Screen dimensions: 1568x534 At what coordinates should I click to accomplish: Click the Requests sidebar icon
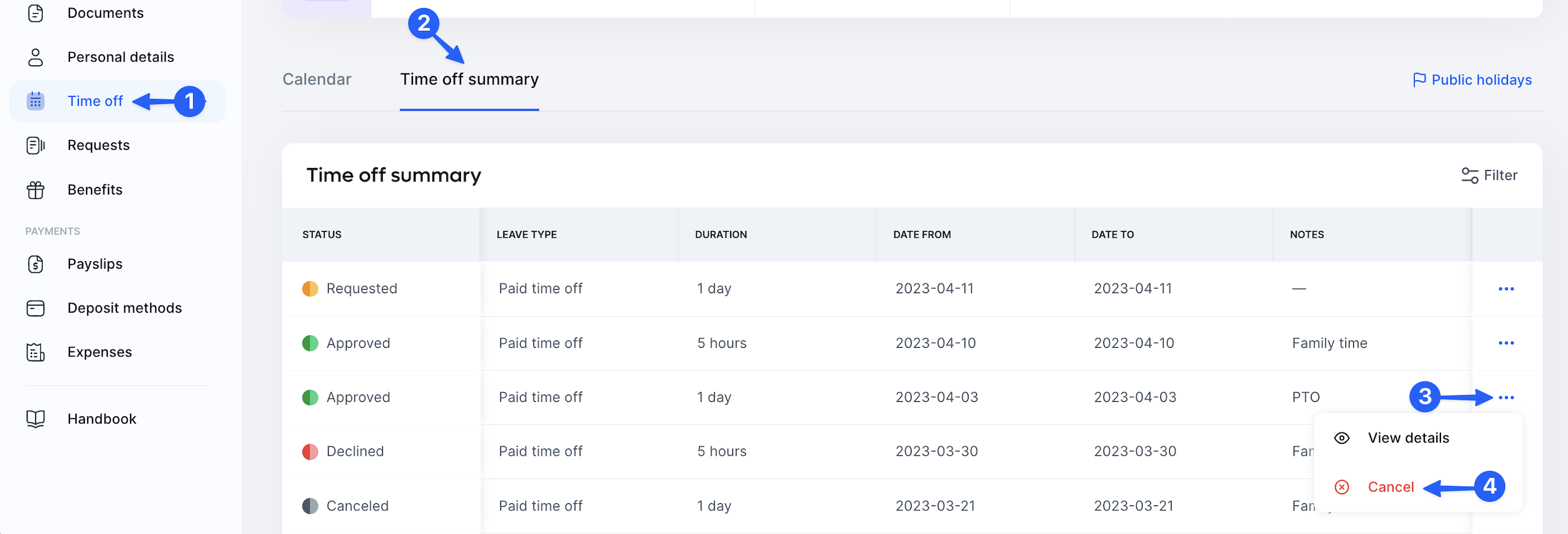pyautogui.click(x=35, y=145)
